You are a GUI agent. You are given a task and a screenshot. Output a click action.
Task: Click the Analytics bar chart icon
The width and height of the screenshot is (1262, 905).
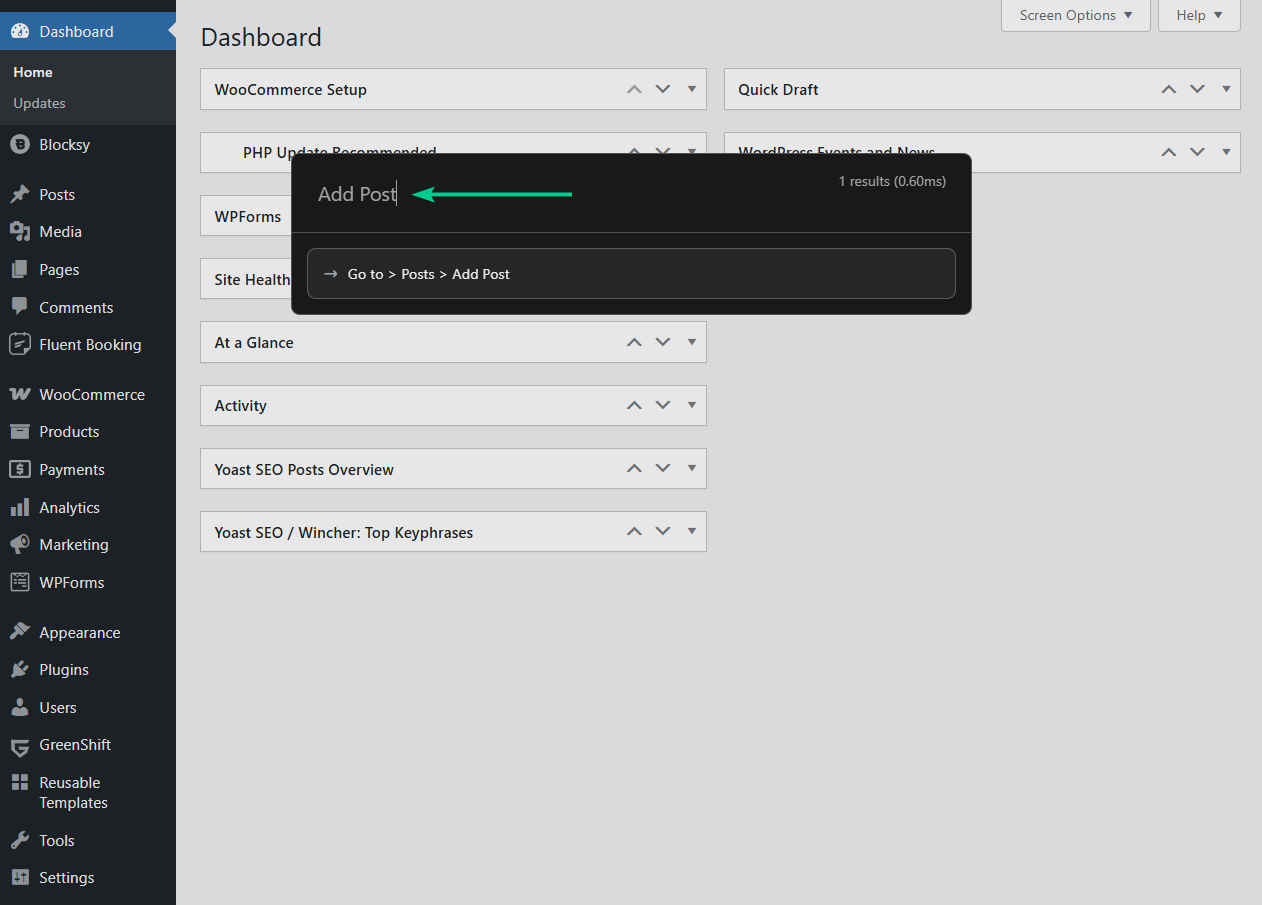tap(19, 508)
